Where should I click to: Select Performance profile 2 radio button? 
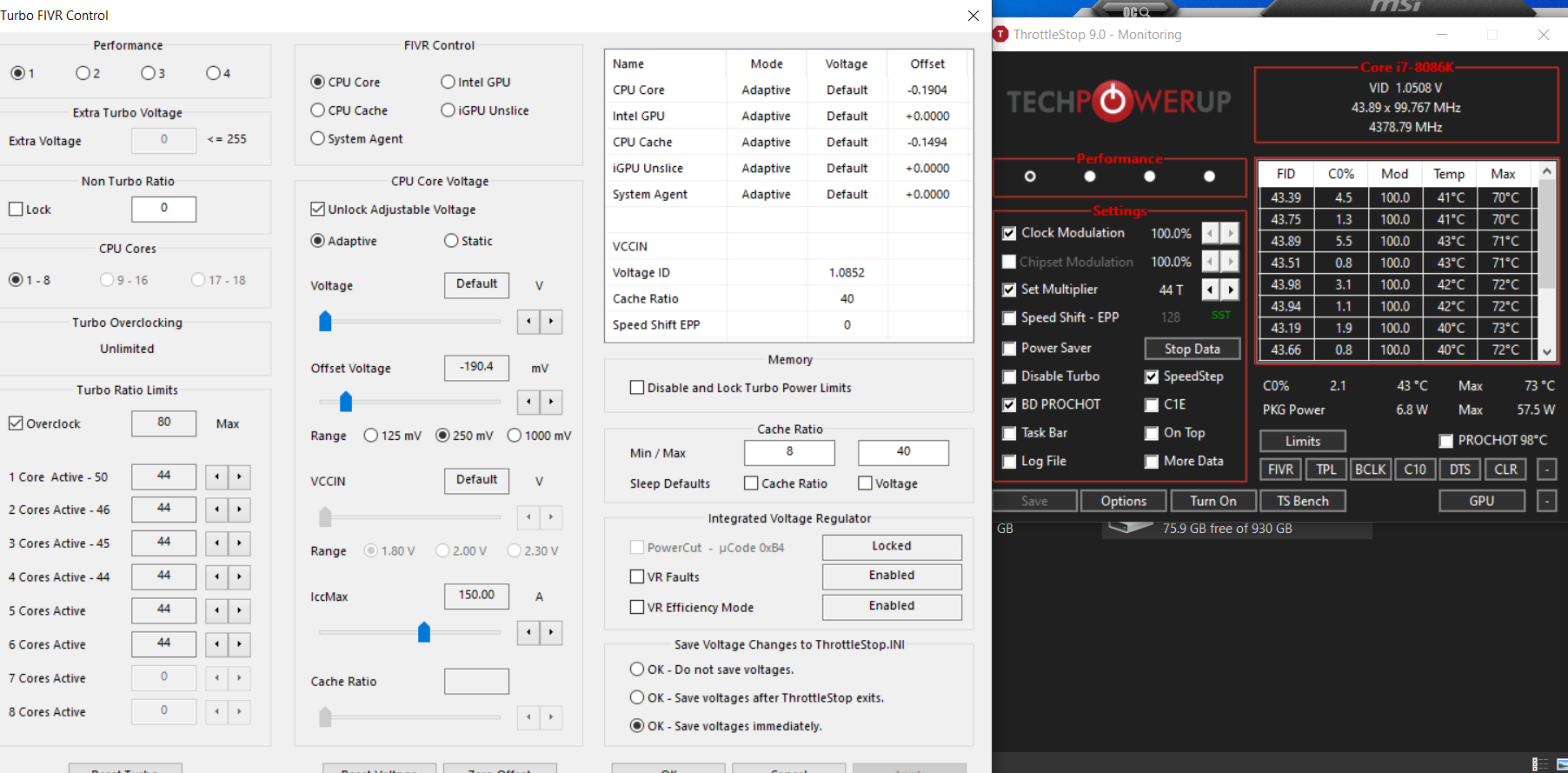[83, 73]
